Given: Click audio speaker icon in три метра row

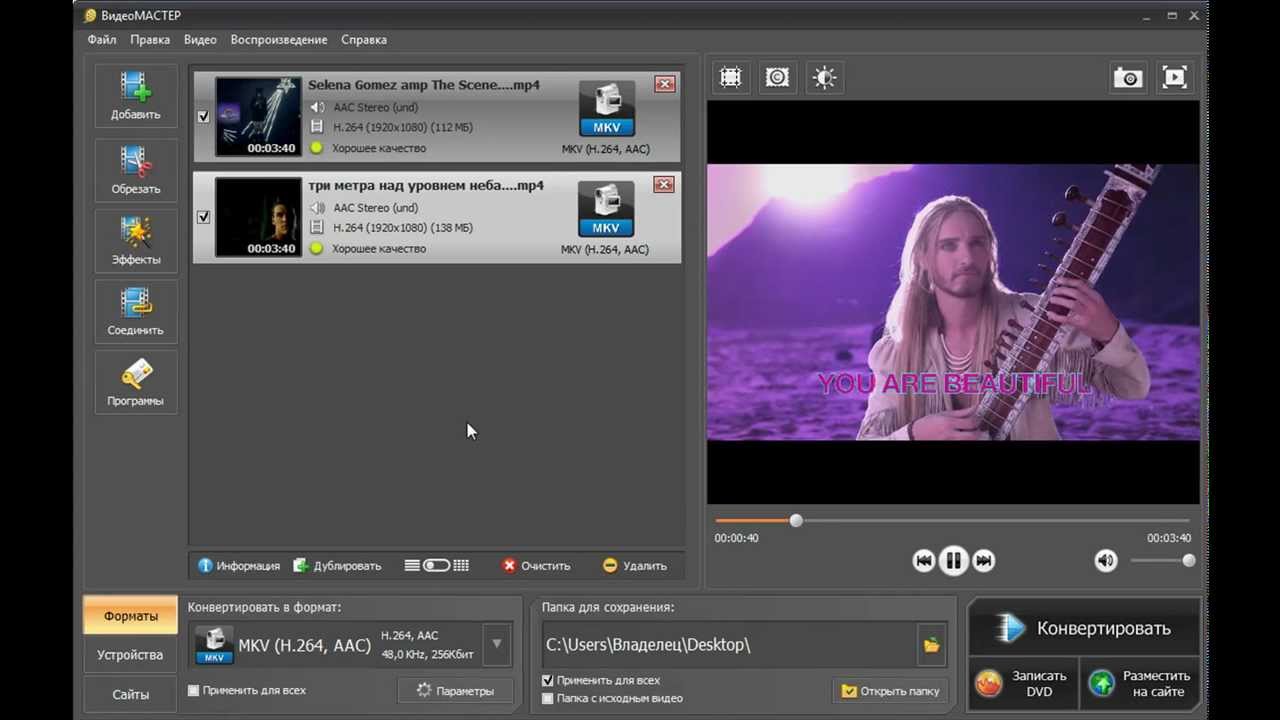Looking at the screenshot, I should coord(317,208).
